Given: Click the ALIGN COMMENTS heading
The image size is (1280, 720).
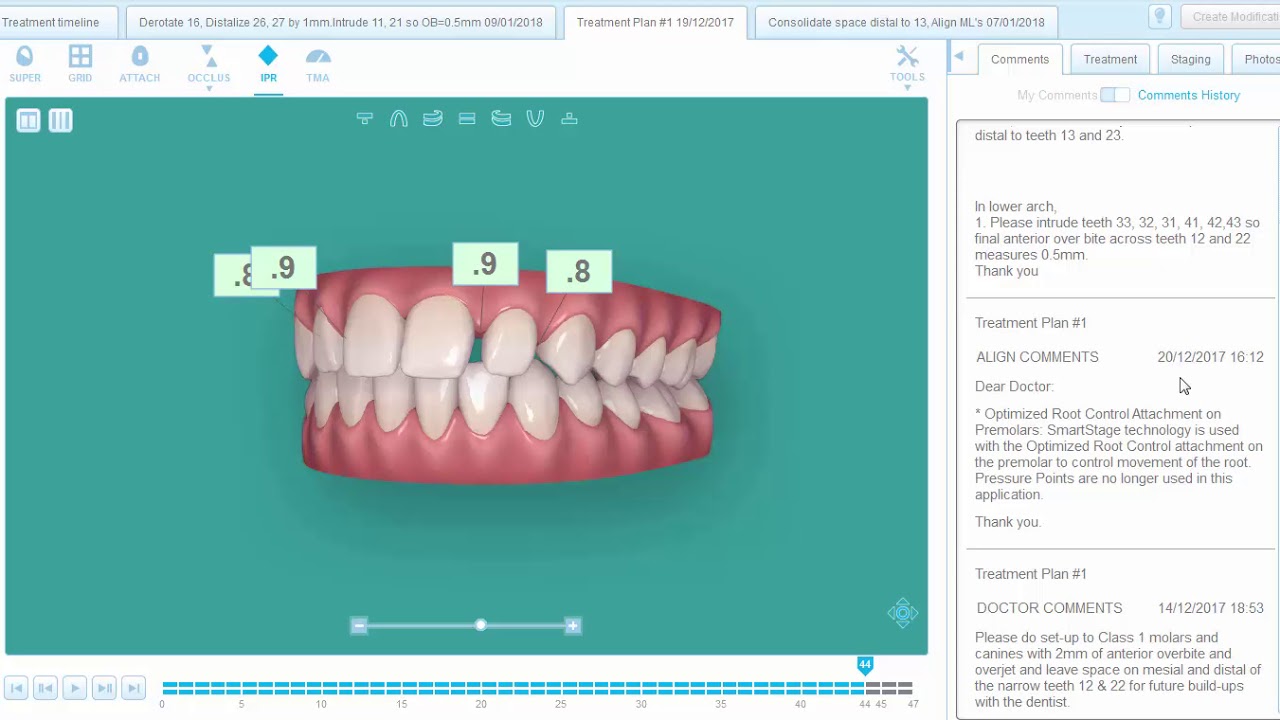Looking at the screenshot, I should 1037,357.
